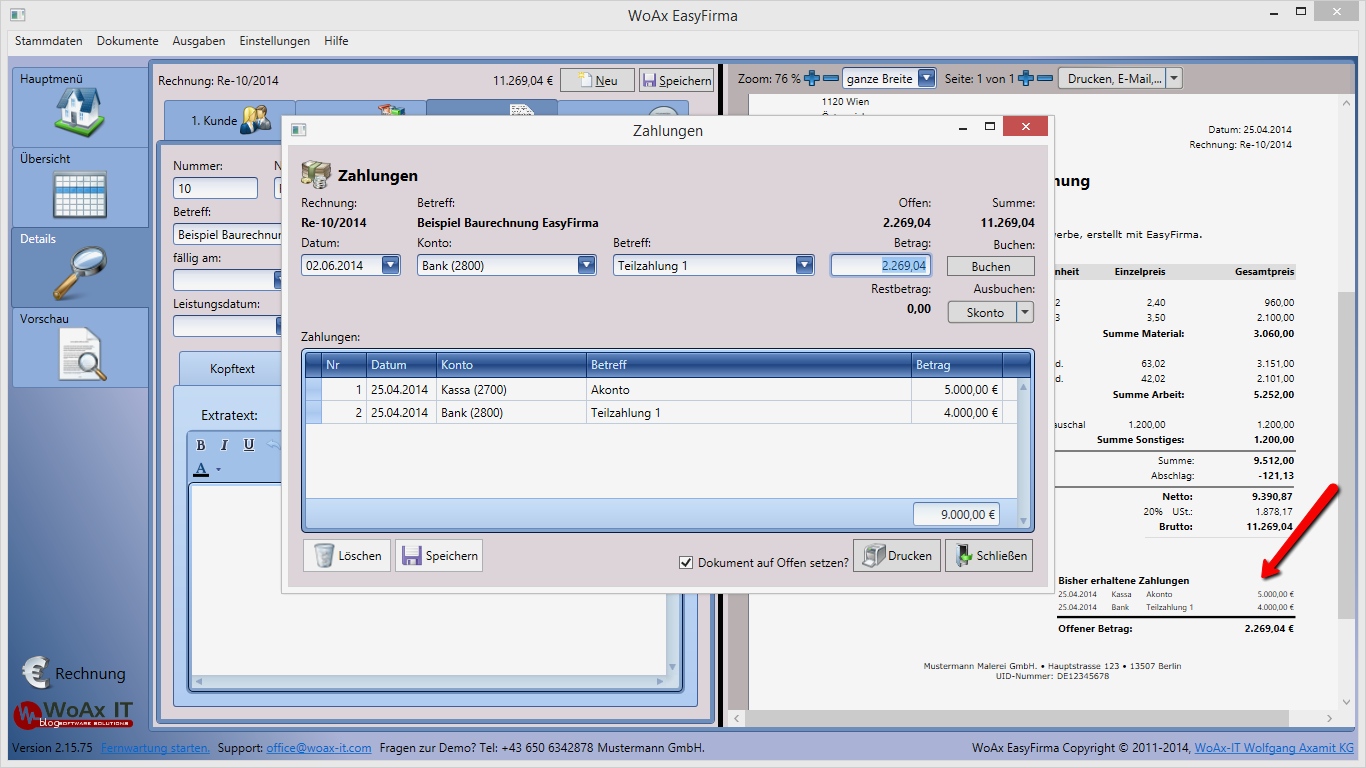The height and width of the screenshot is (768, 1366).
Task: Open the Ausgaben menu
Action: pyautogui.click(x=198, y=41)
